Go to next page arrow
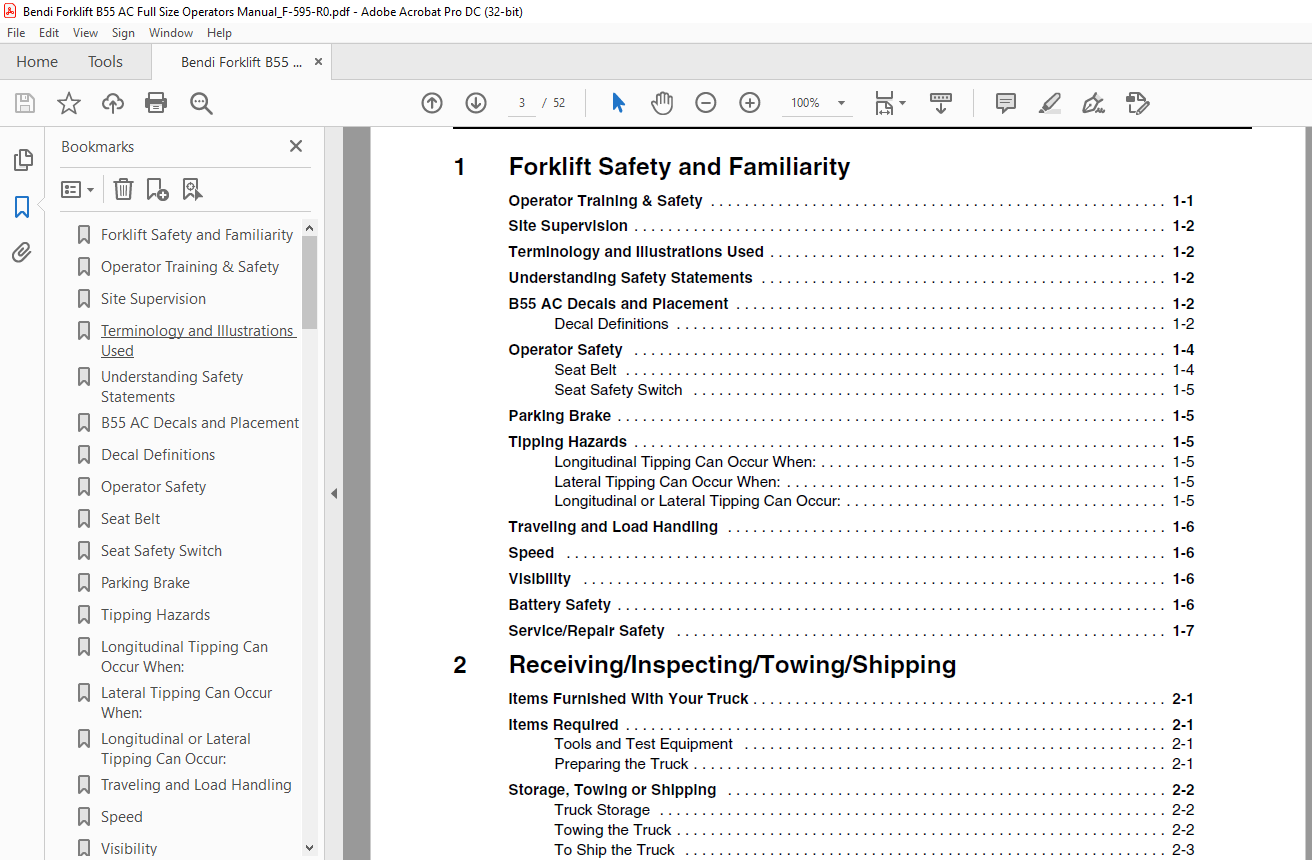The height and width of the screenshot is (860, 1312). [x=476, y=103]
